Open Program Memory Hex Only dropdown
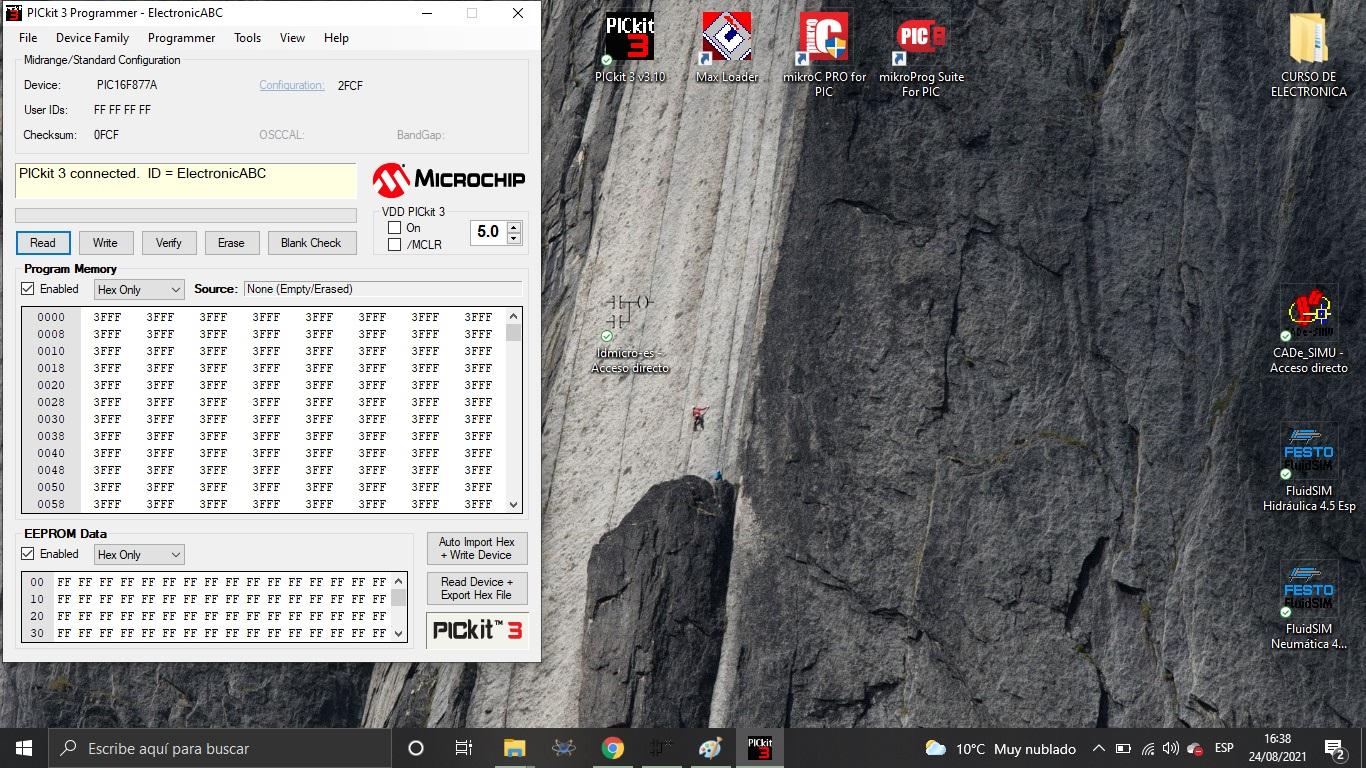Screen dimensions: 1366x768 (139, 290)
